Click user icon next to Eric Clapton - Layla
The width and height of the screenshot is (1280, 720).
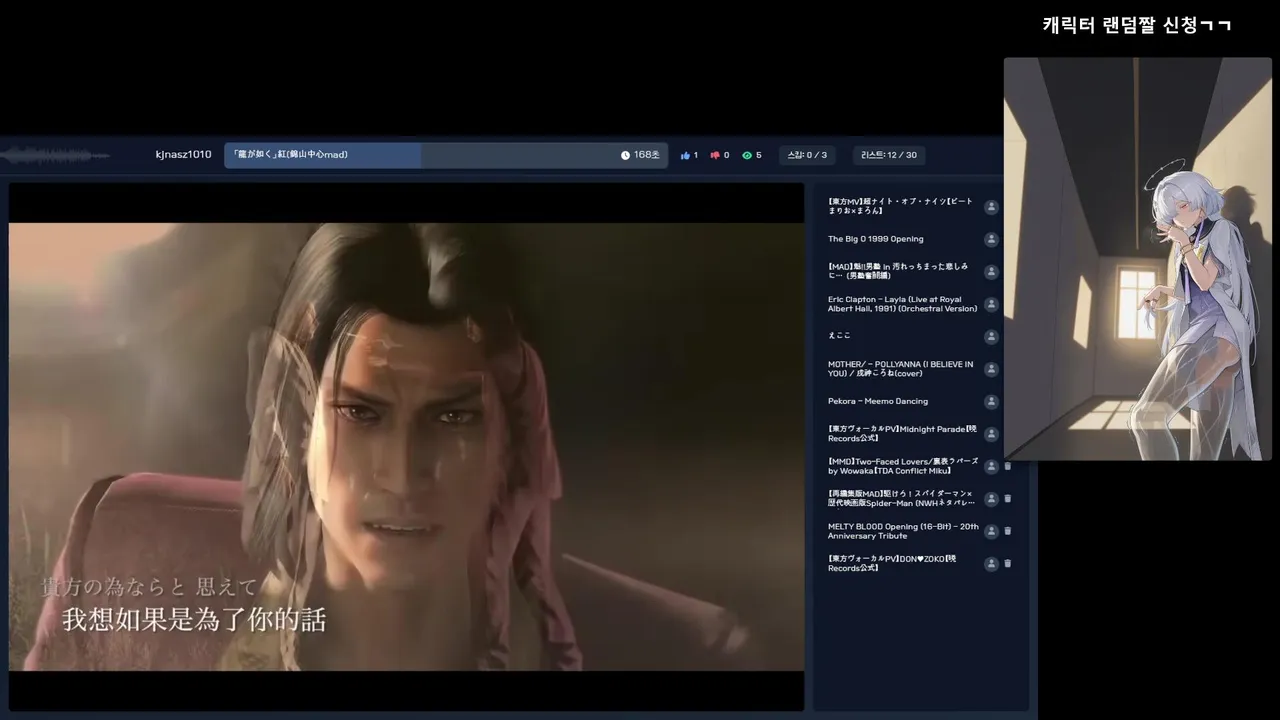pos(991,304)
